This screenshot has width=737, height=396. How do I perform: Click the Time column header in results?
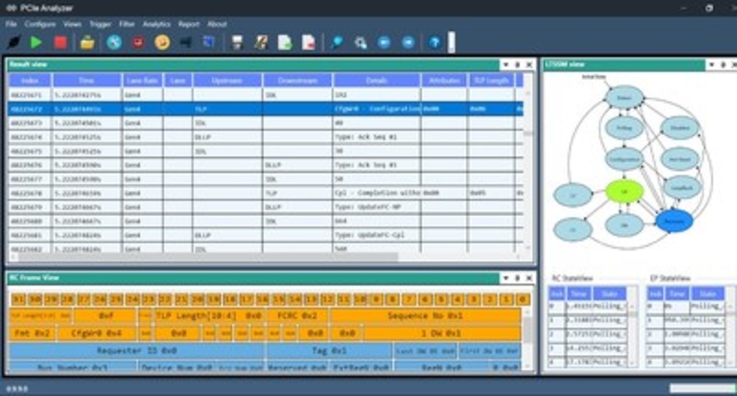pos(86,80)
